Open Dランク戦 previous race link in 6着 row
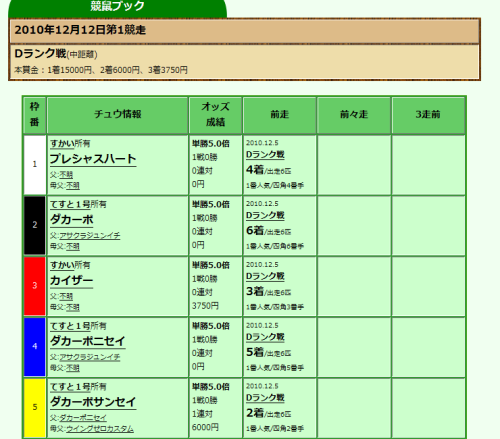Viewport: 500px width, 439px height. point(265,216)
